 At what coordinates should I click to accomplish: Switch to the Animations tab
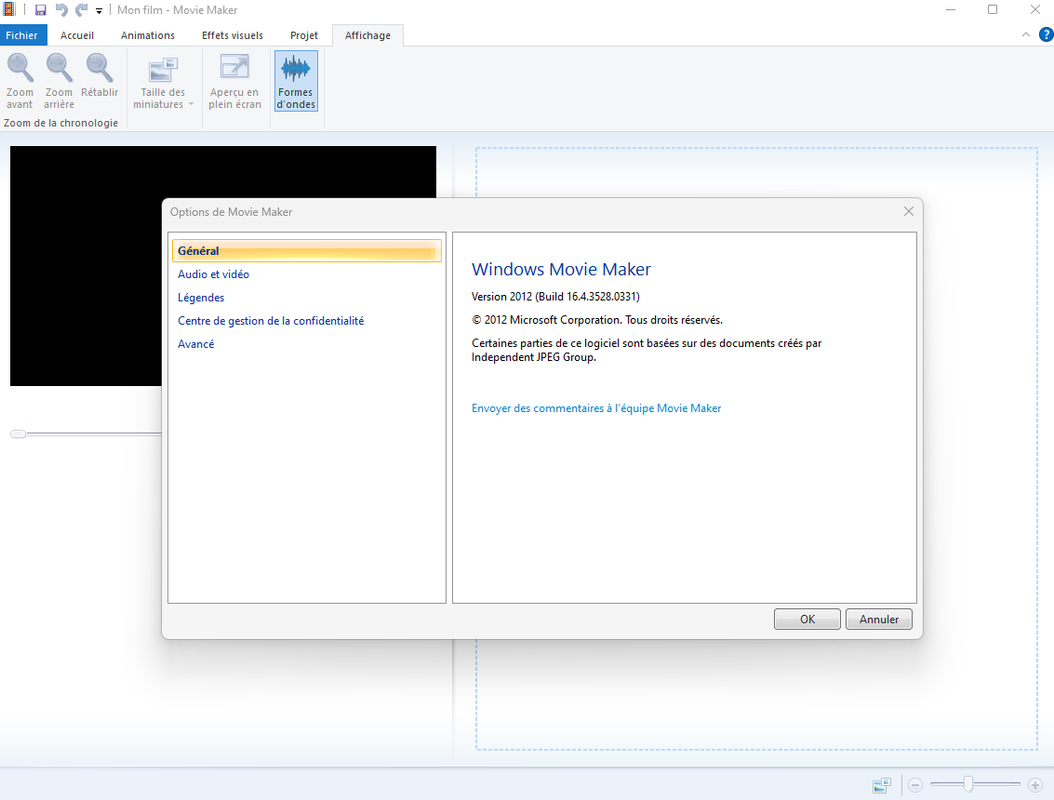pos(148,36)
